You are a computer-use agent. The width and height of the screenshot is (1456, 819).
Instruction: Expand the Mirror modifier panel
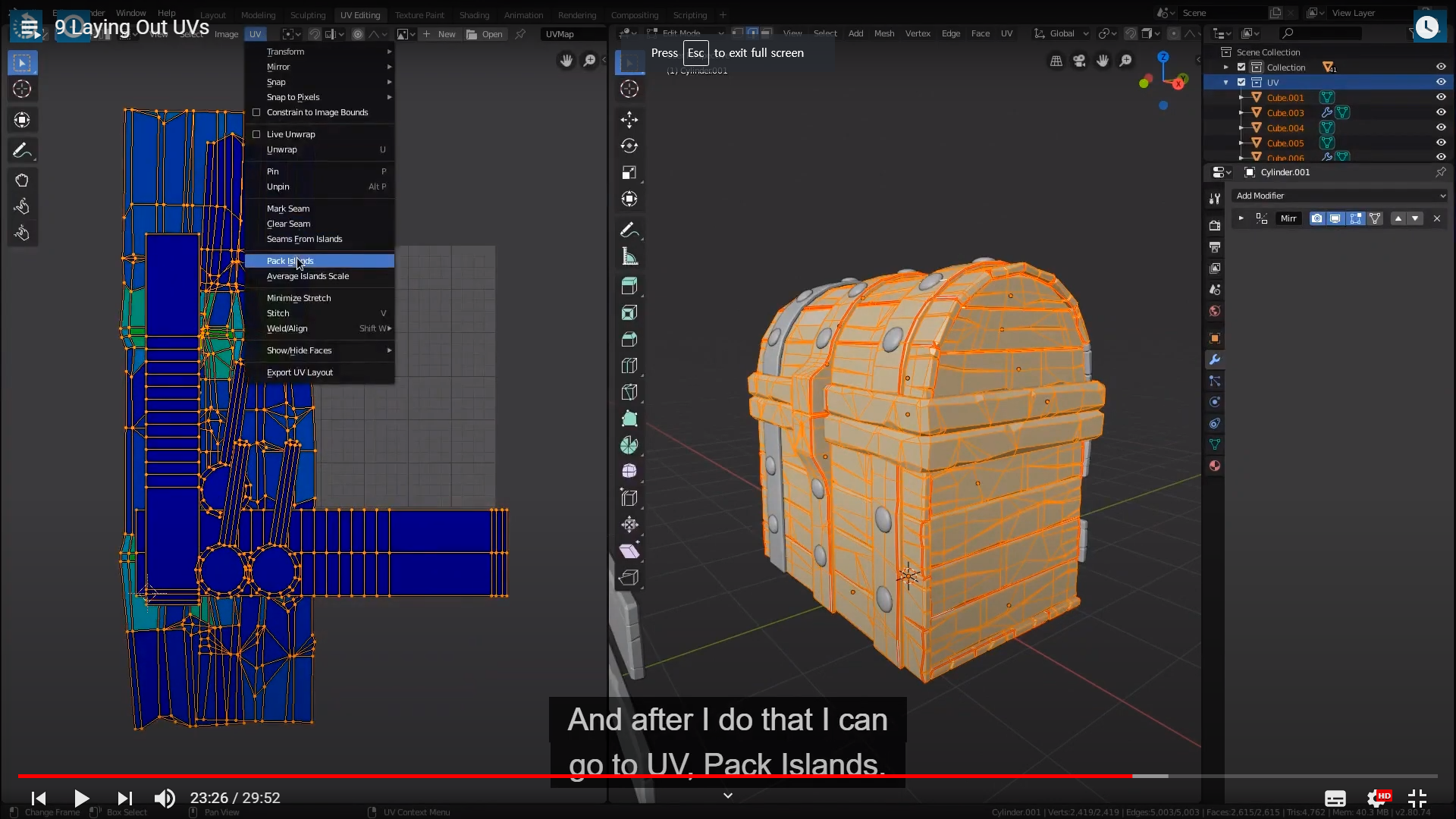[1241, 218]
